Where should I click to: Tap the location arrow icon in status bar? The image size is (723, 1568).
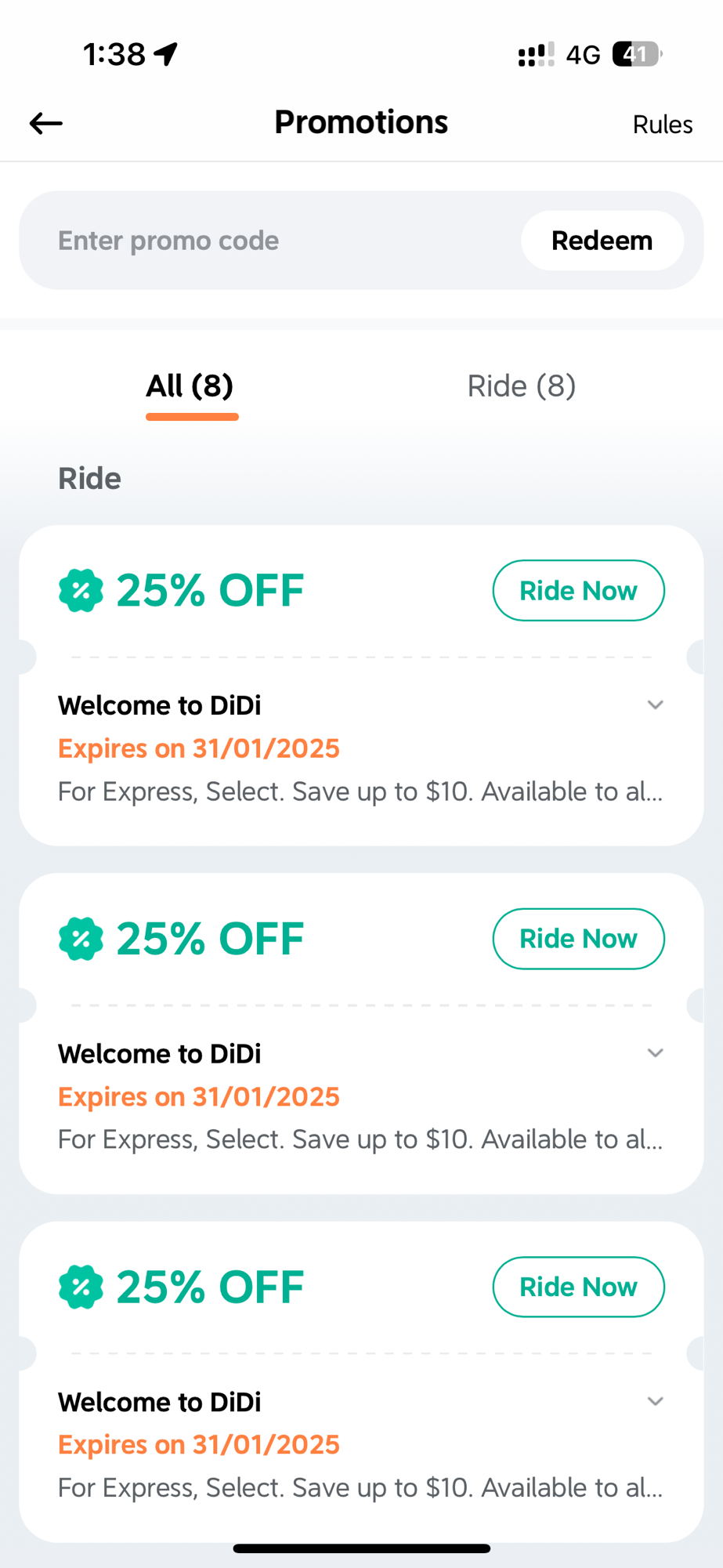point(166,54)
